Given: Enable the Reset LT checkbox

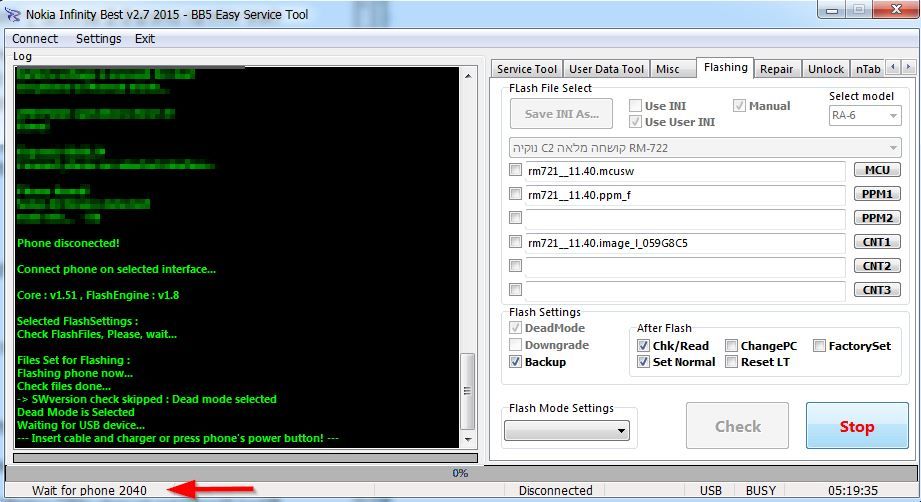Looking at the screenshot, I should (731, 362).
